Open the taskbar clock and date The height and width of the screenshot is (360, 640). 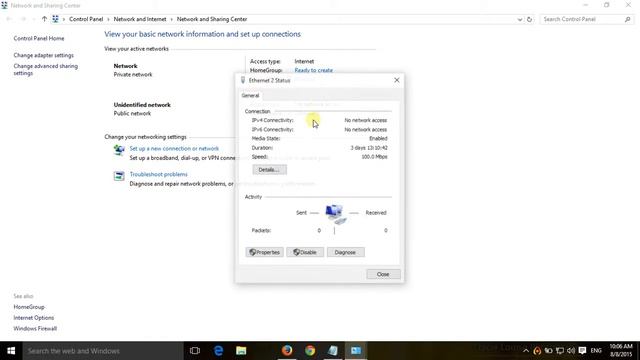click(621, 351)
